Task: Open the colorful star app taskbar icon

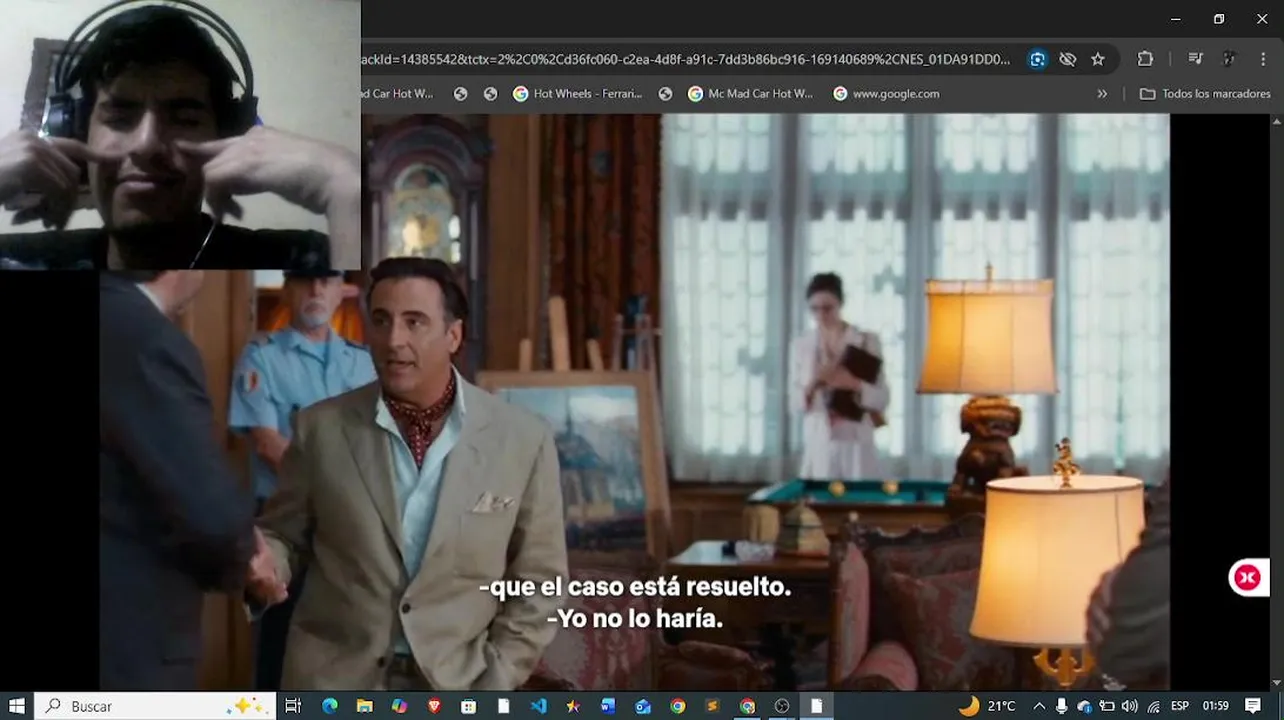Action: [573, 706]
